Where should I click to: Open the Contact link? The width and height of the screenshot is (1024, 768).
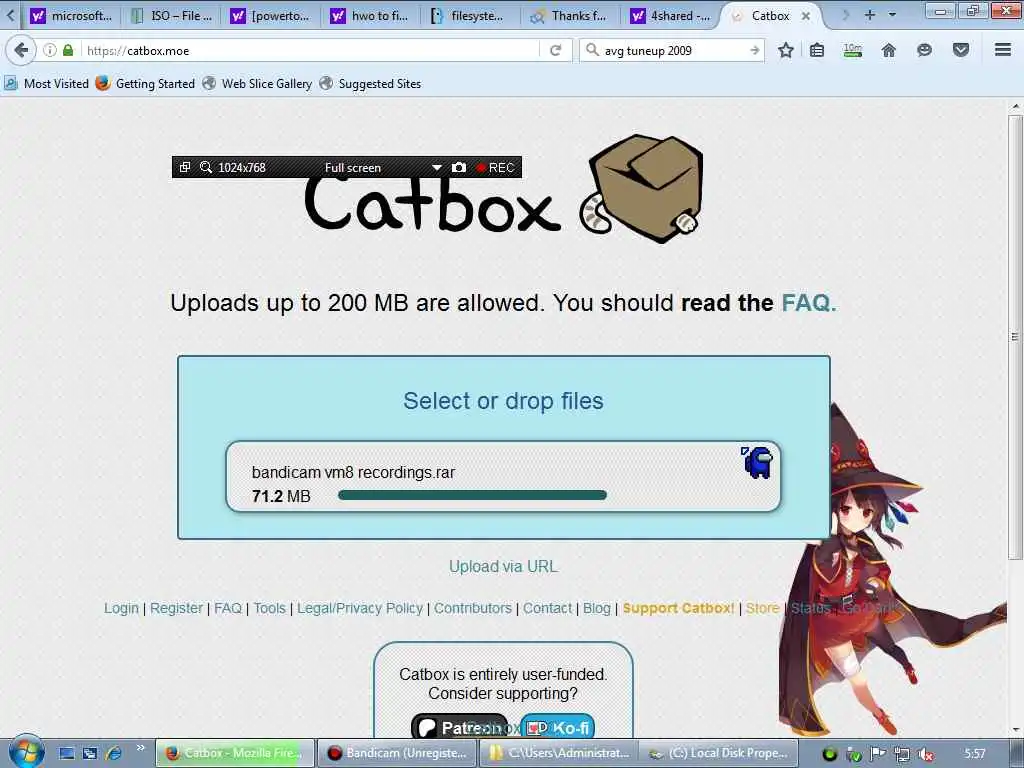(547, 608)
